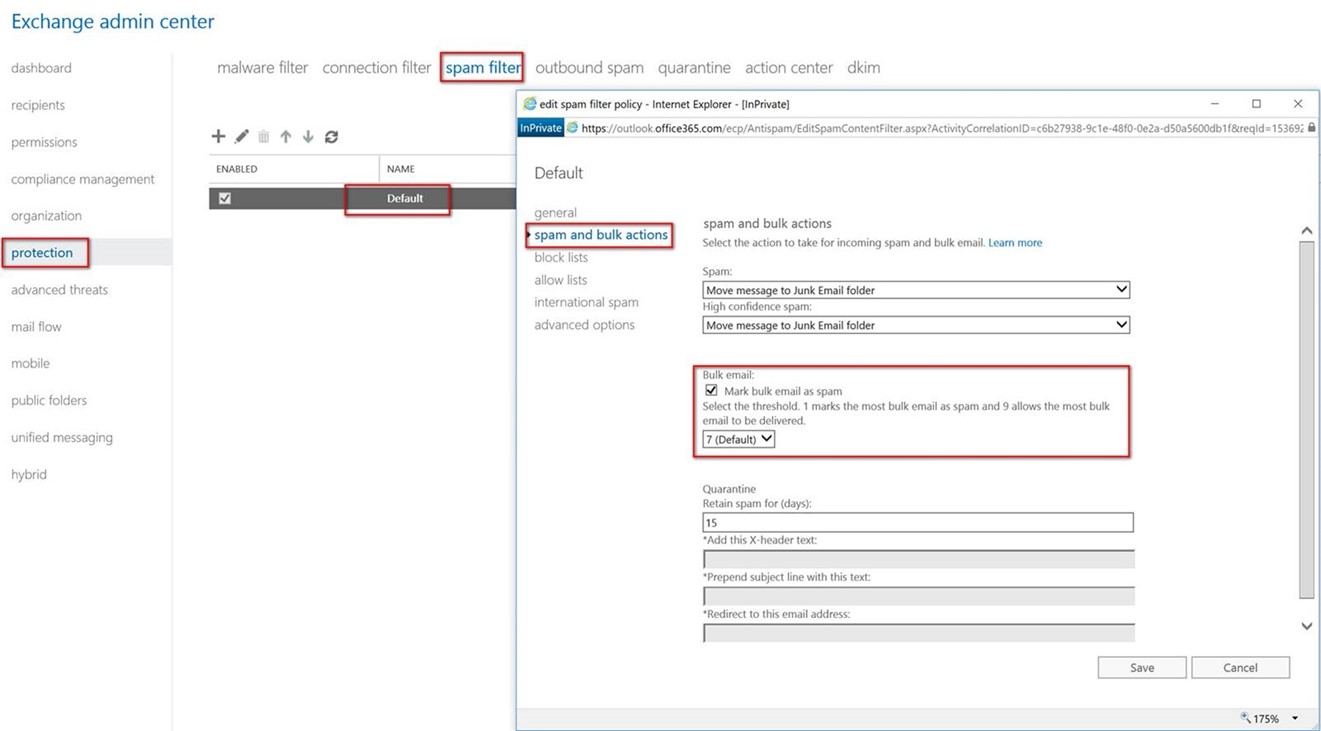
Task: Open block lists section
Action: click(x=561, y=257)
